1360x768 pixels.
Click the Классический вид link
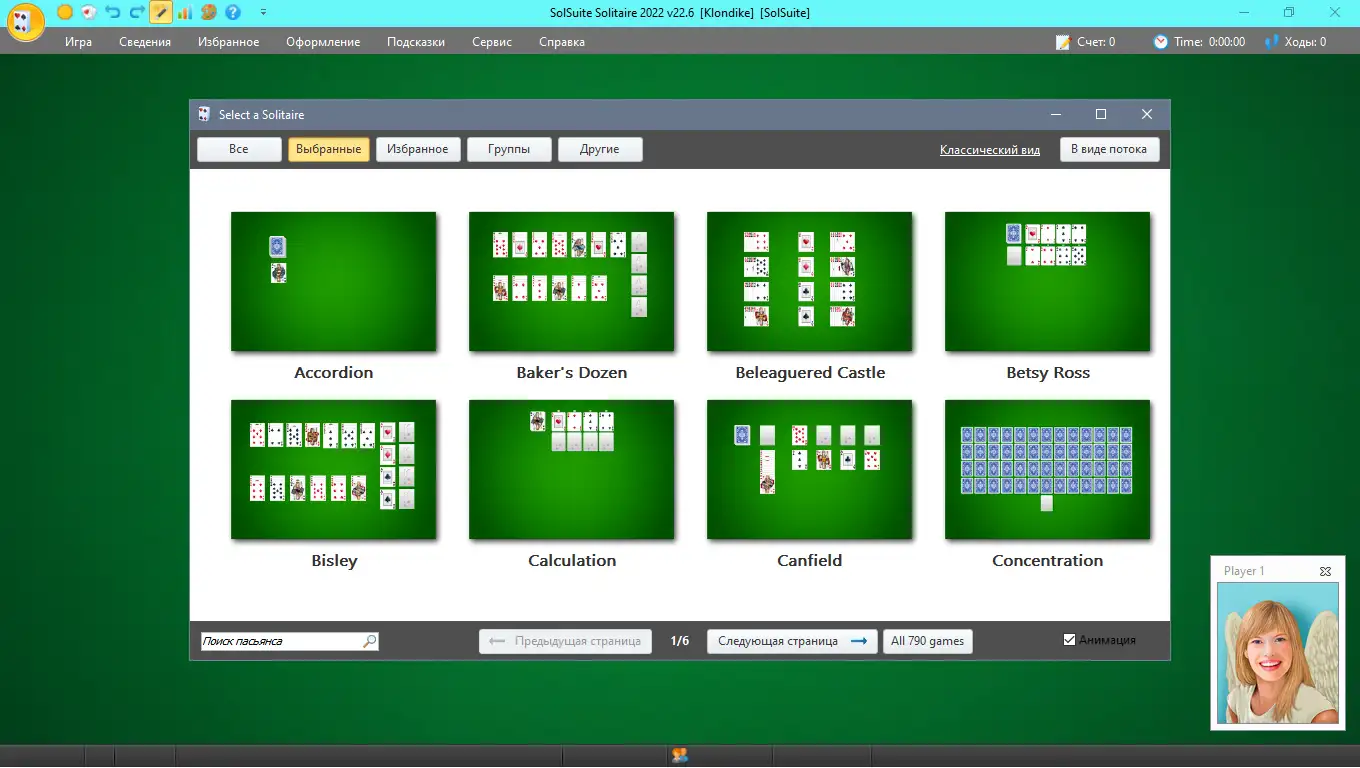click(989, 150)
